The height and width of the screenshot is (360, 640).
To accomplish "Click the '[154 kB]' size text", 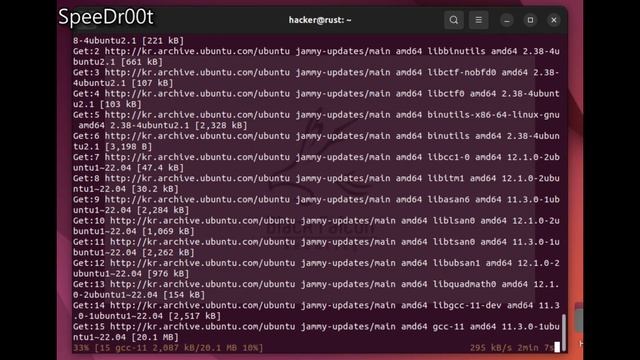I will (x=184, y=295).
